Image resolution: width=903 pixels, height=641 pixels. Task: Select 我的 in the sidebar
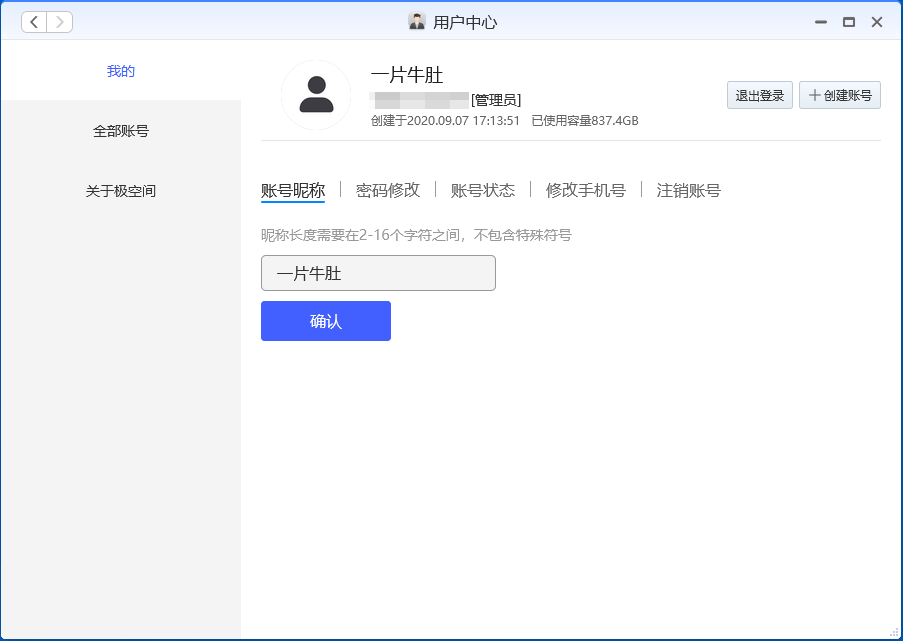click(121, 71)
